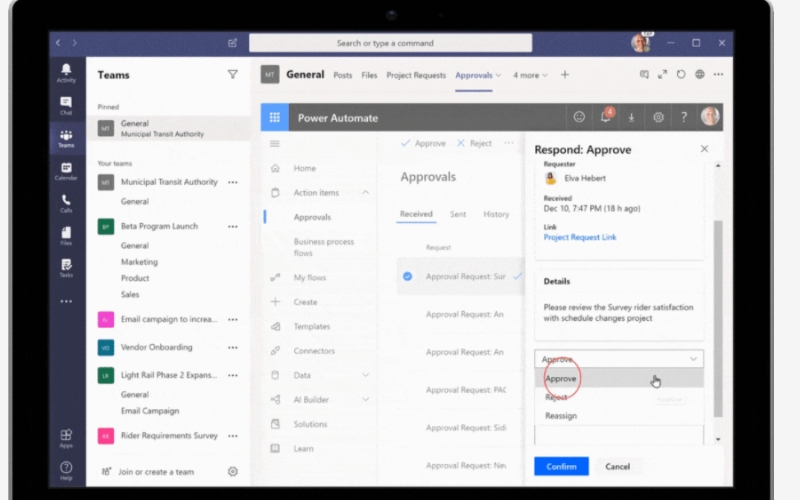Open Apps in the left rail

[x=66, y=438]
